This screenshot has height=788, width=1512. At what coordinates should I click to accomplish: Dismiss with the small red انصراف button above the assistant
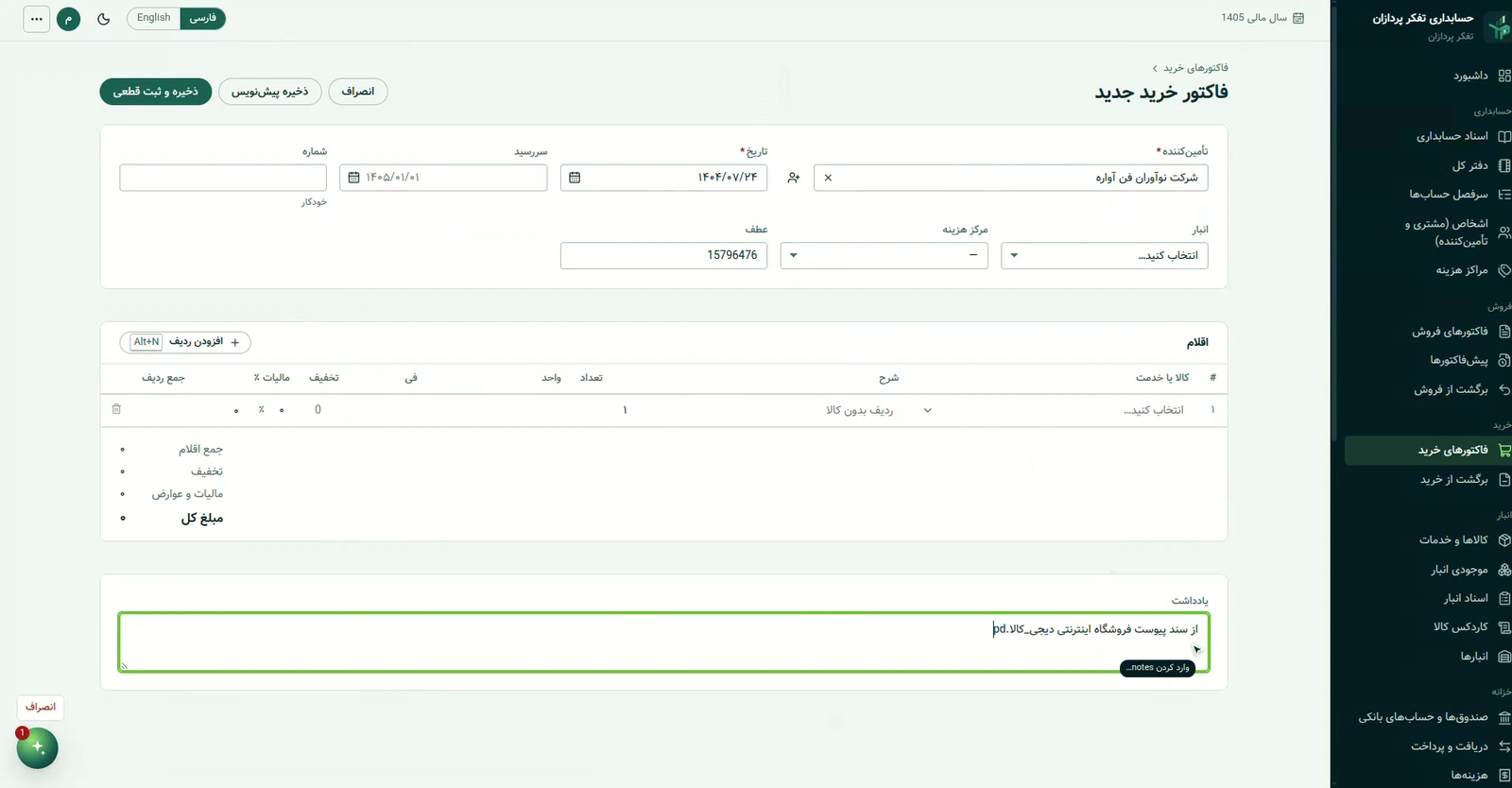(x=41, y=707)
